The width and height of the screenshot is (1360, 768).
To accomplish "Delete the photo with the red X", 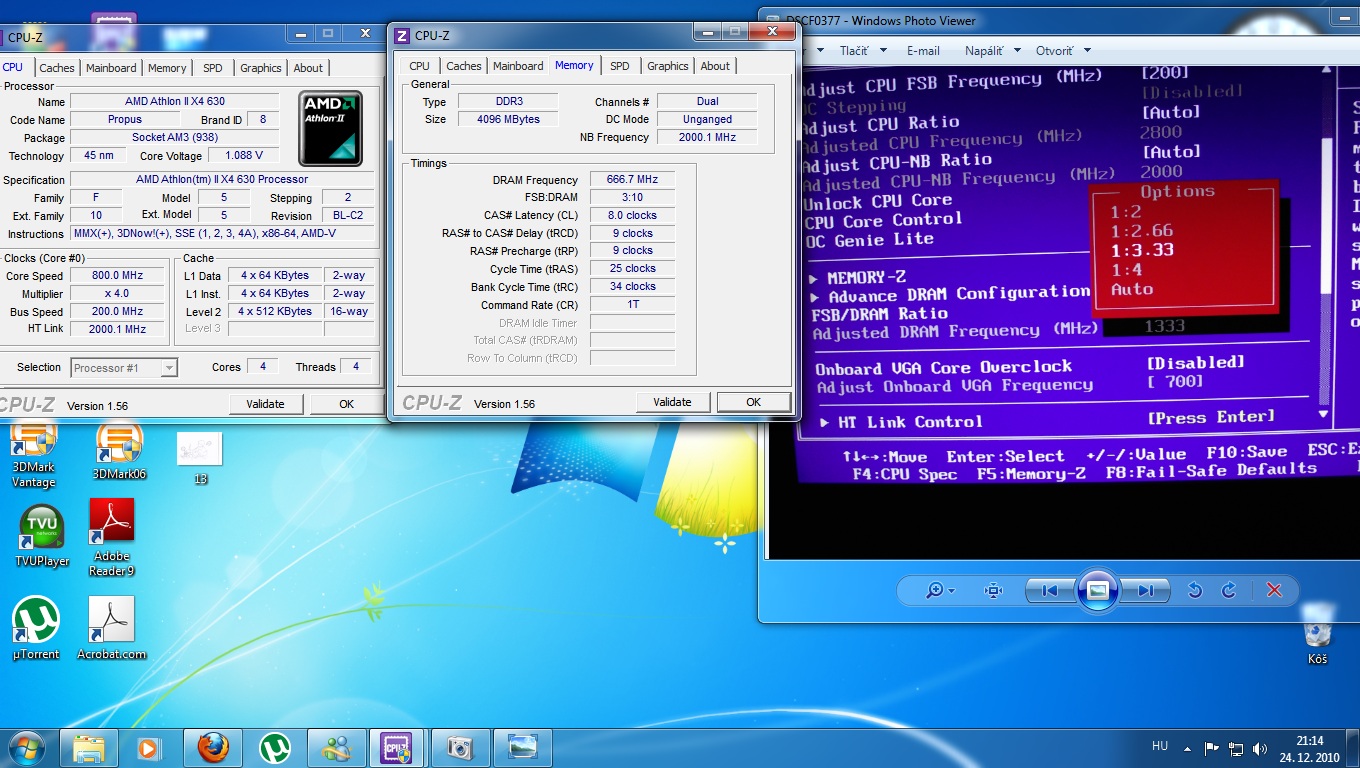I will pyautogui.click(x=1274, y=590).
